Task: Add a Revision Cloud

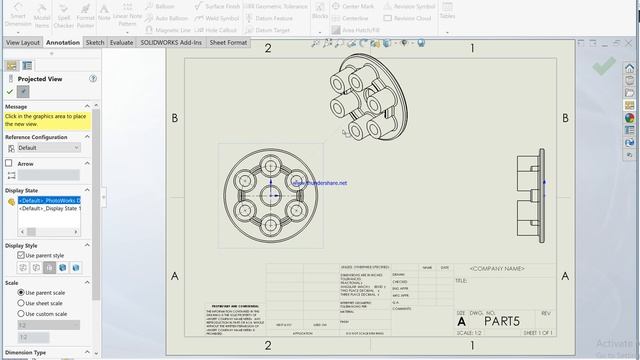Action: 408,18
